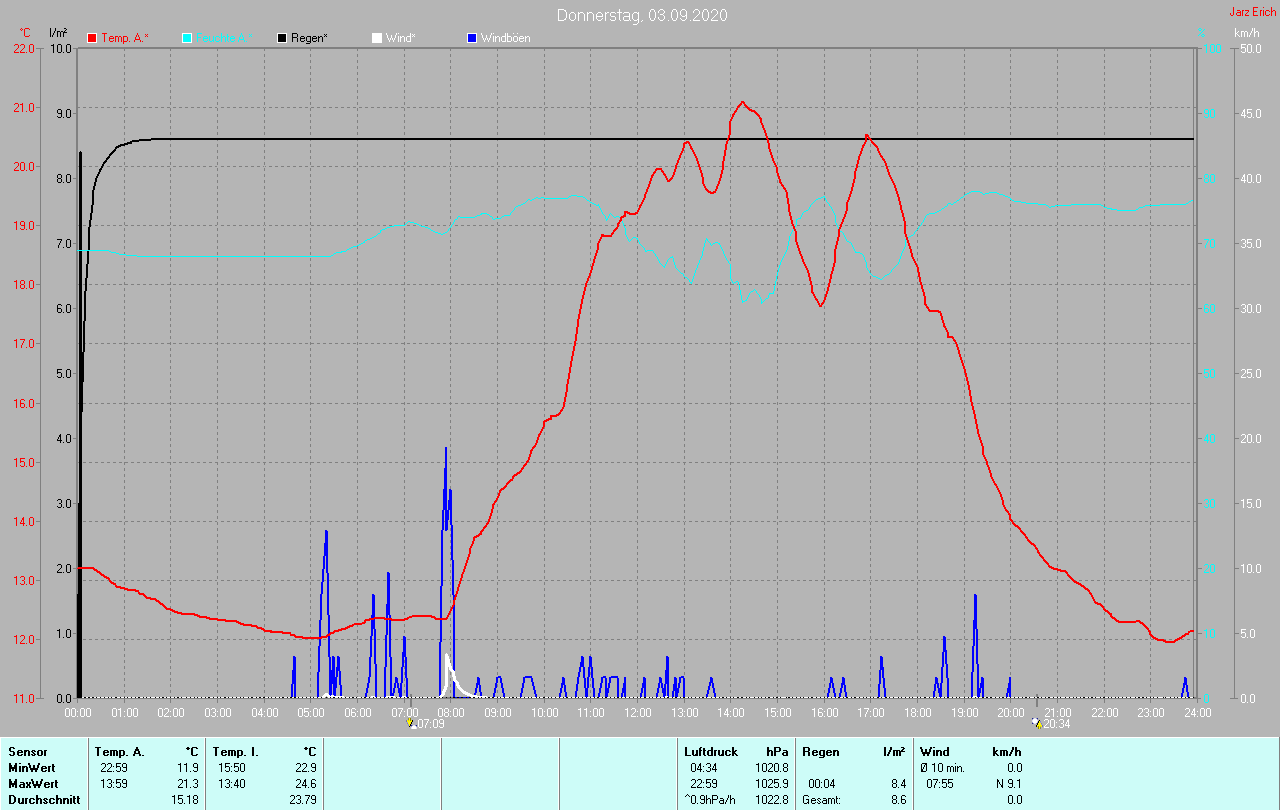Click the Temp. A. legend label
The height and width of the screenshot is (810, 1280).
click(x=125, y=38)
